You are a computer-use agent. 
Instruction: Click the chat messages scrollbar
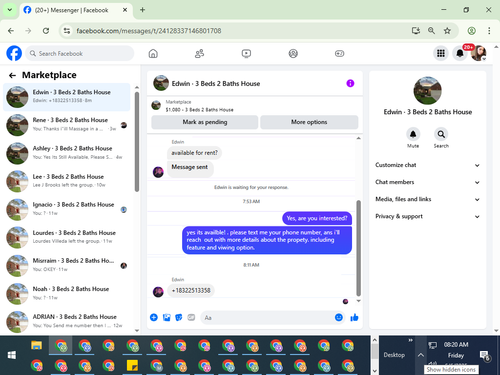[358, 248]
